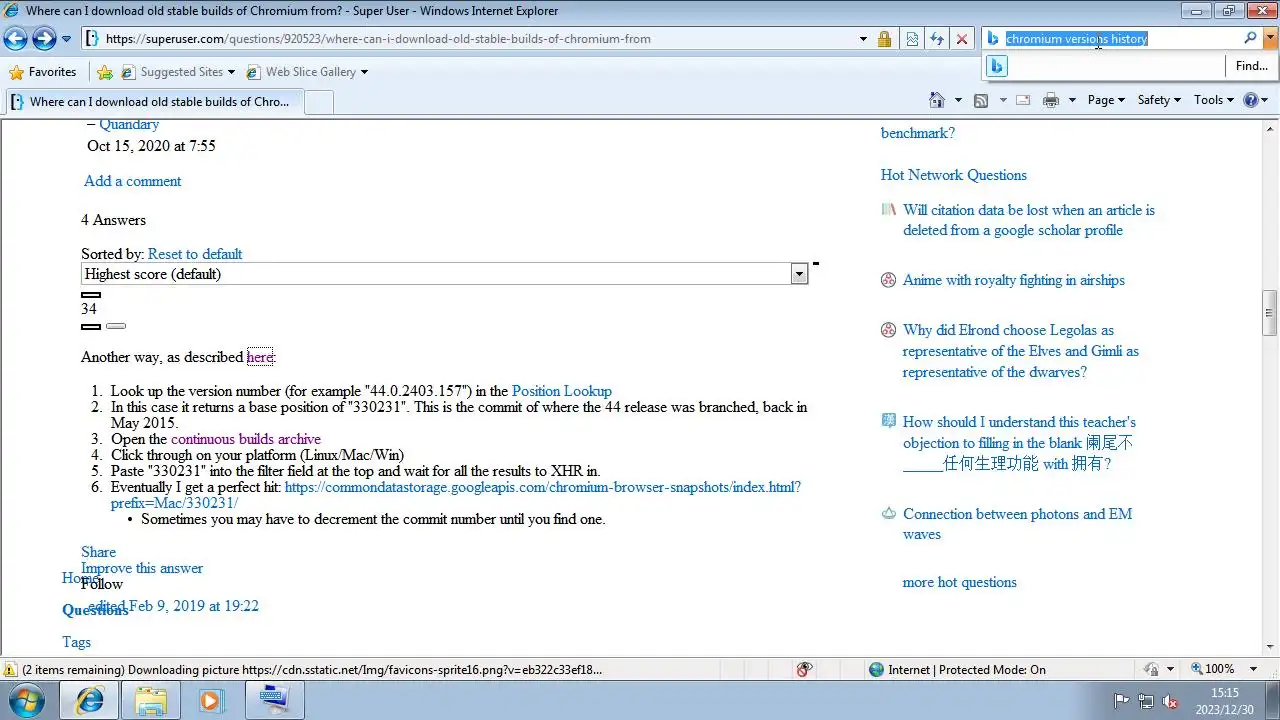Open the Safety menu
This screenshot has width=1280, height=720.
(x=1159, y=100)
